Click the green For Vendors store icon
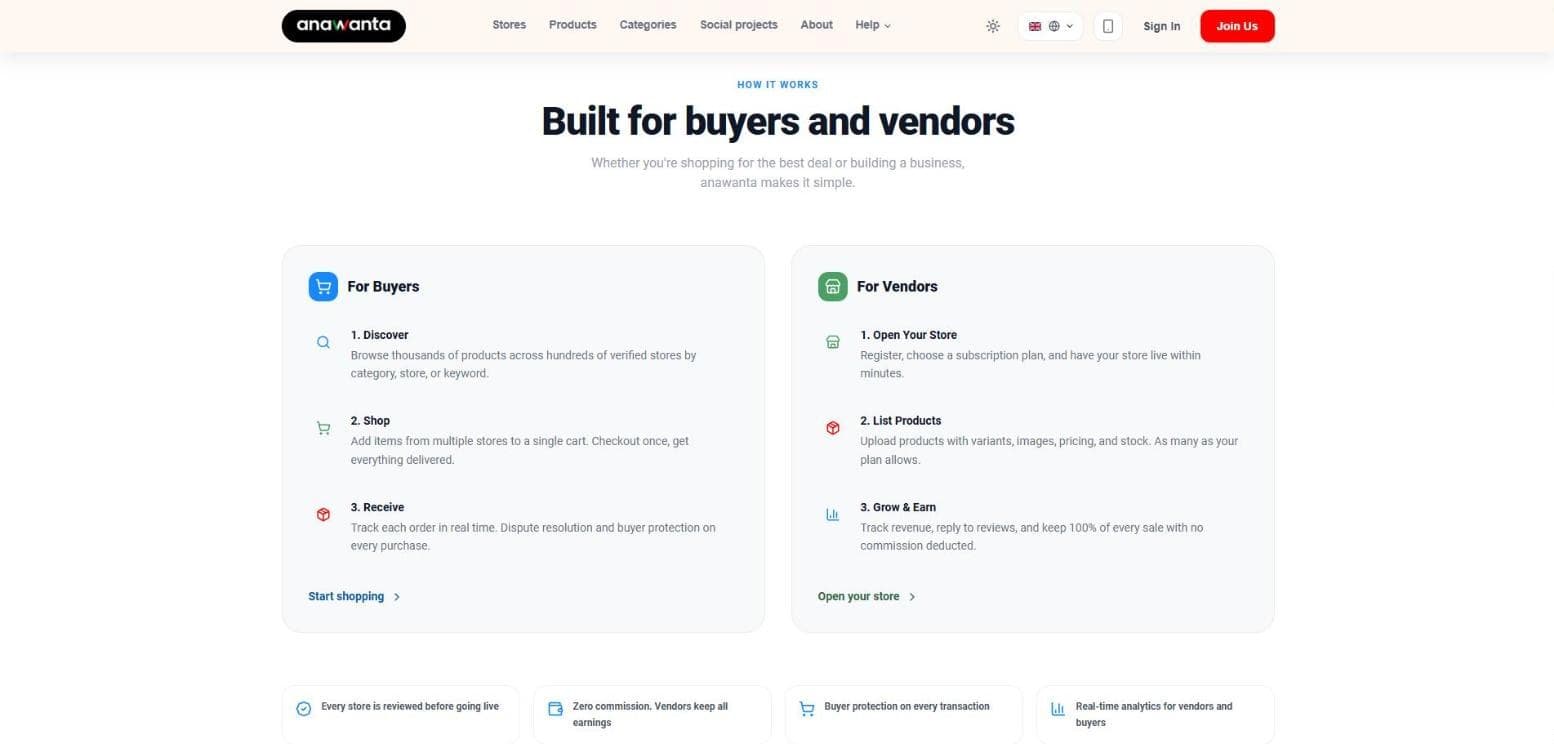The height and width of the screenshot is (744, 1554). [x=833, y=286]
